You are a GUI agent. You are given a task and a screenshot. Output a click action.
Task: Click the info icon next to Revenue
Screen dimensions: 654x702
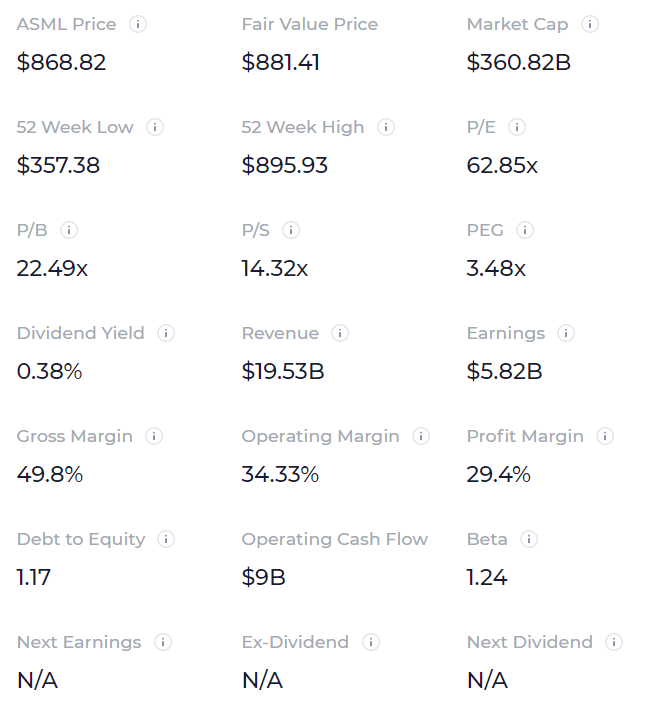[340, 333]
